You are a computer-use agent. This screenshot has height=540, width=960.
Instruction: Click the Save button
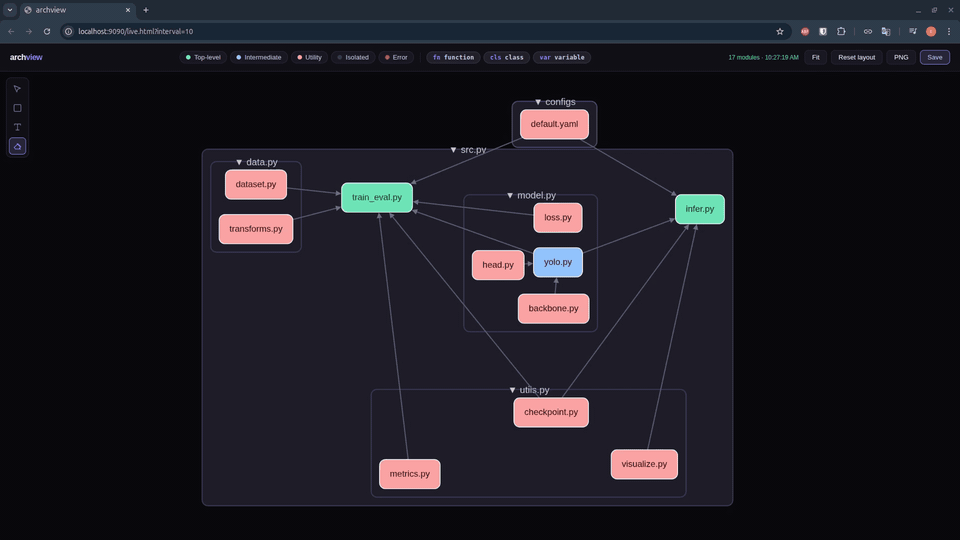(x=934, y=57)
